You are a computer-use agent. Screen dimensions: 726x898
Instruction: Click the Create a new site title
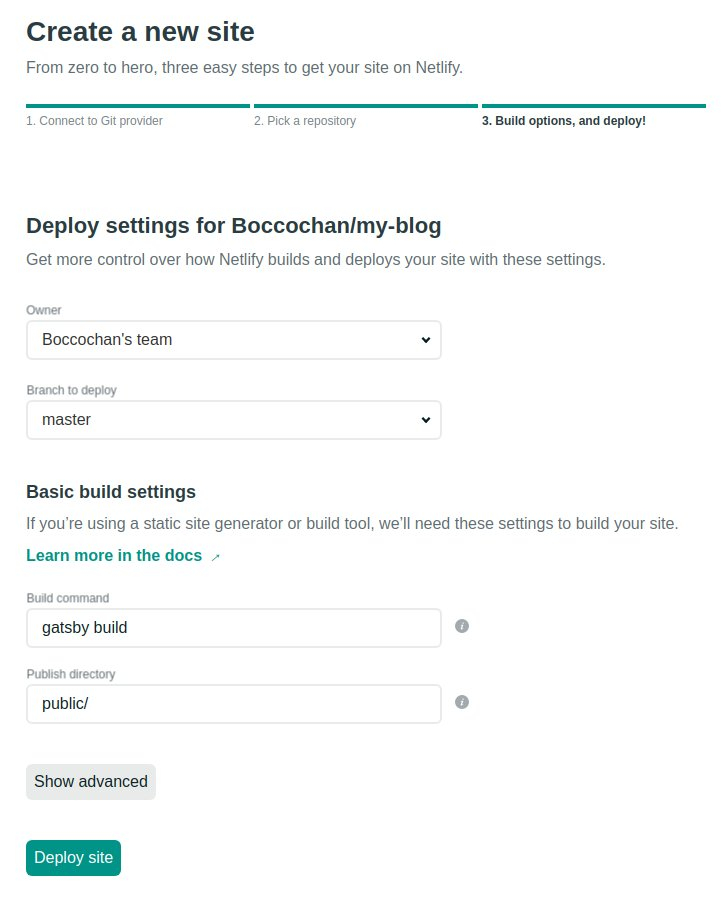pyautogui.click(x=140, y=31)
